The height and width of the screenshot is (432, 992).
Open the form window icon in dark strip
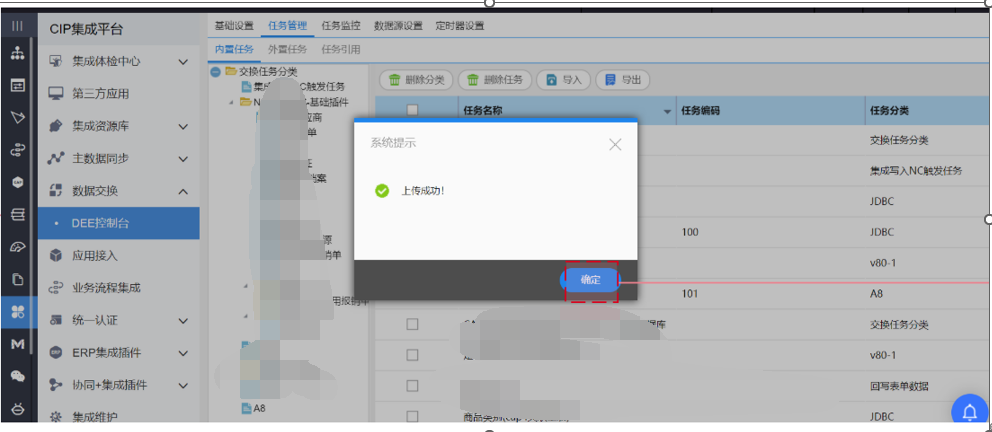coord(18,85)
